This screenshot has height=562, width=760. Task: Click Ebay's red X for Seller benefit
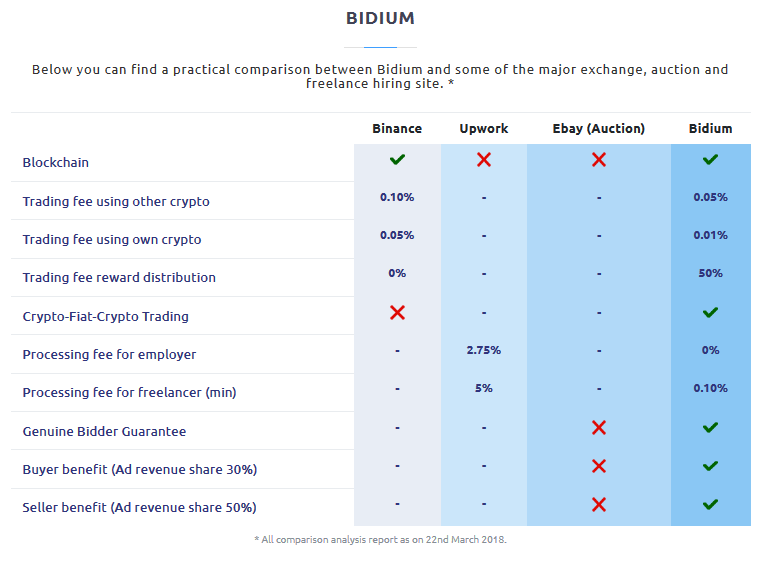pos(599,505)
